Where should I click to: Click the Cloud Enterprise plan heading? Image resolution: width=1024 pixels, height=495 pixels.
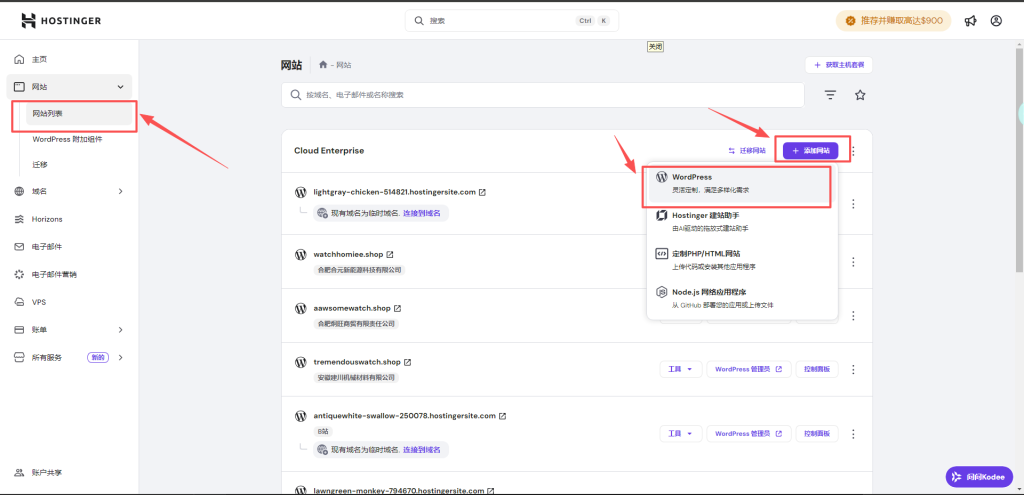point(328,151)
